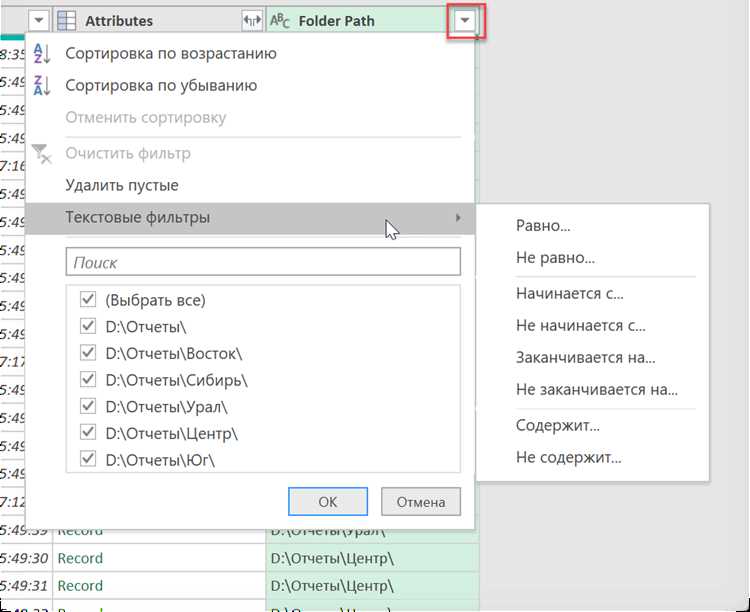Click the sort descending Z-A icon
750x612 pixels.
42,86
